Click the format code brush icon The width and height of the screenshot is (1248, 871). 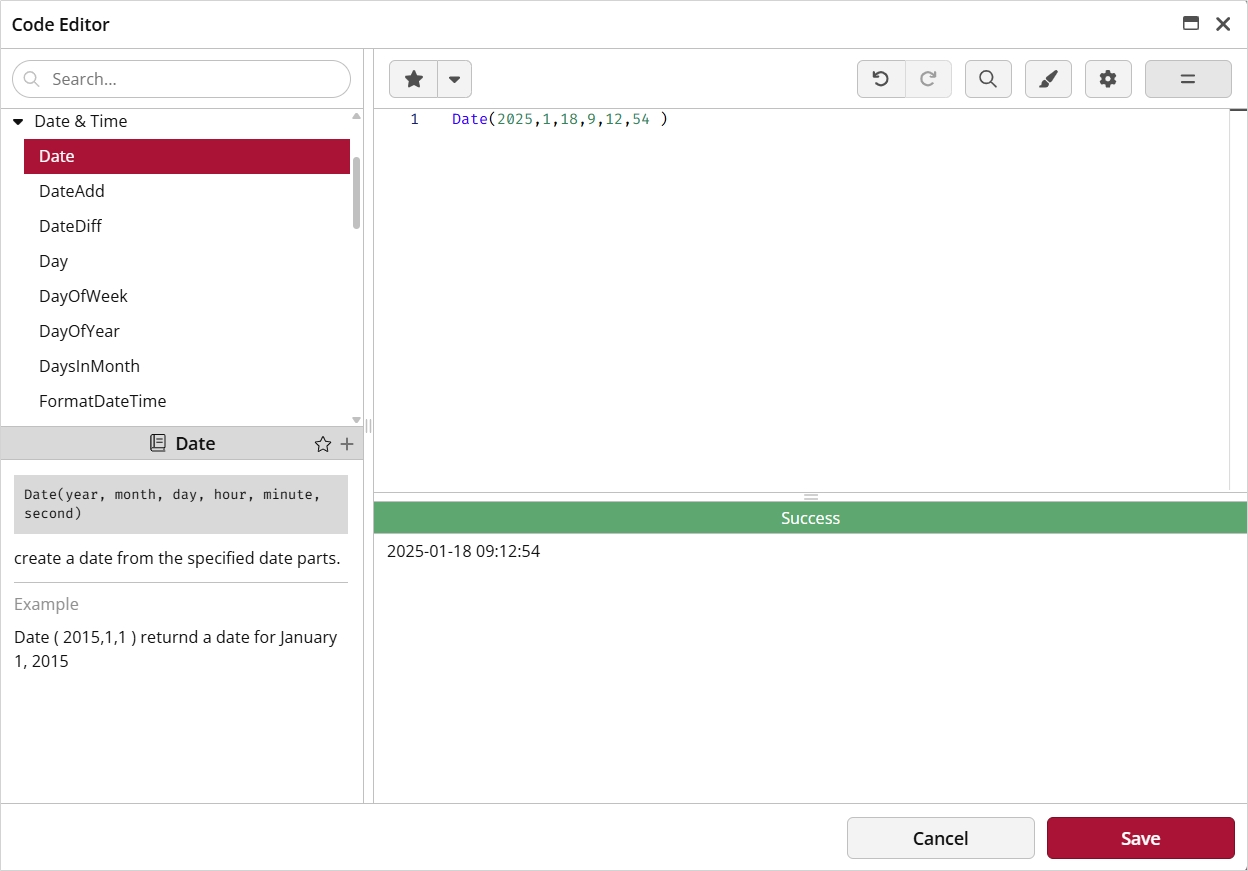pos(1048,79)
